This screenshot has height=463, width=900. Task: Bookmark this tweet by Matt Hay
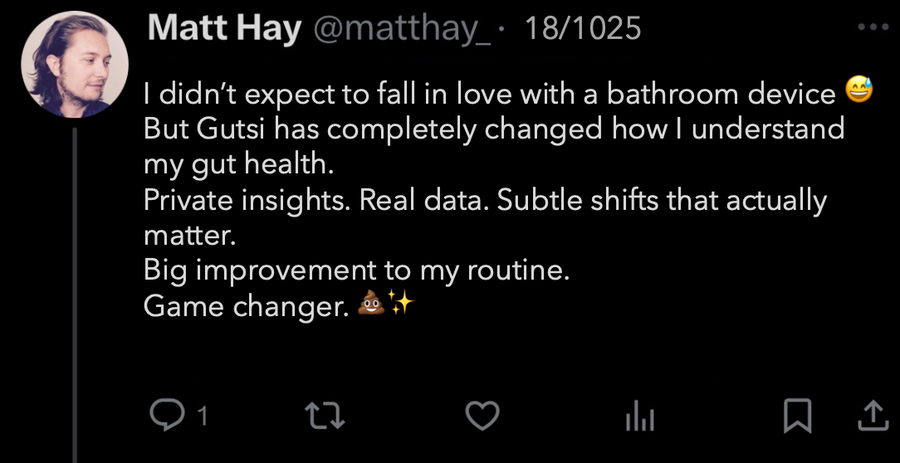point(796,415)
